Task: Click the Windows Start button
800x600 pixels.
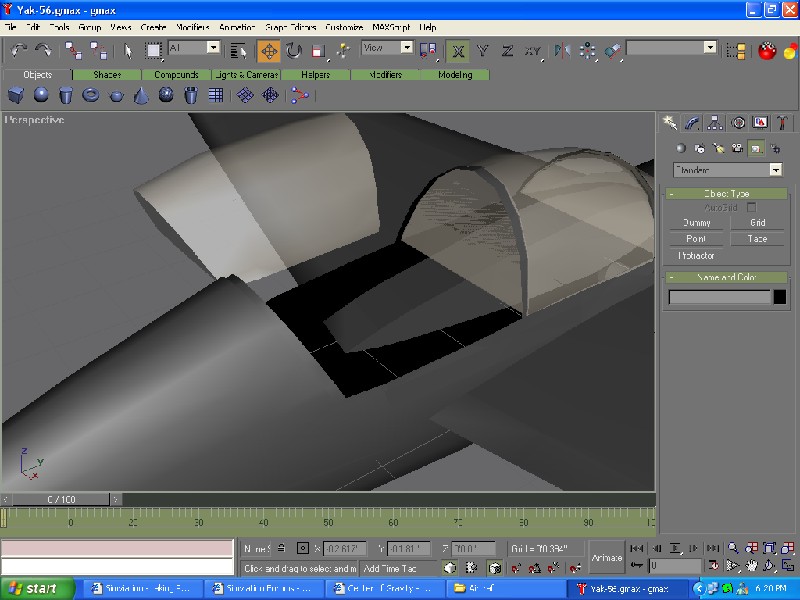Action: pos(33,588)
